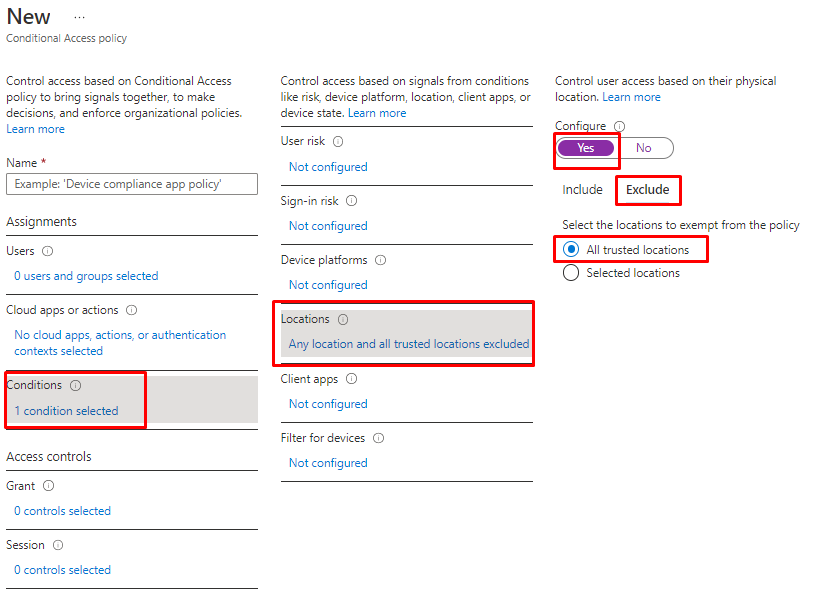Set Configure toggle to Yes
Viewport: 820px width, 601px height.
click(586, 148)
